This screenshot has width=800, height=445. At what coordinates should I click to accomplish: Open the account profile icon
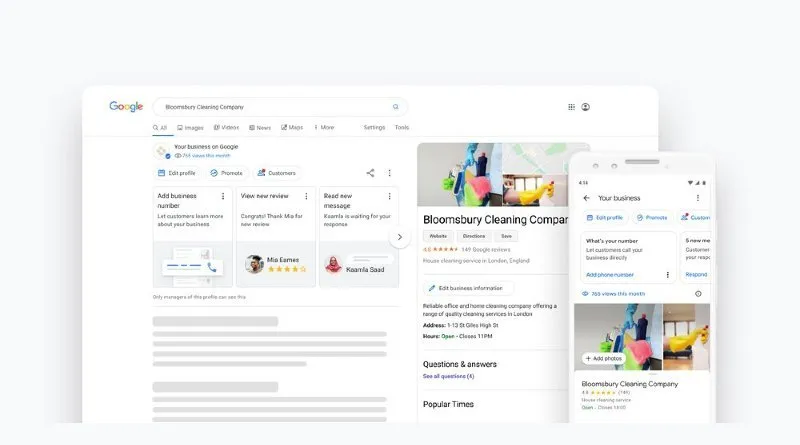(x=586, y=107)
